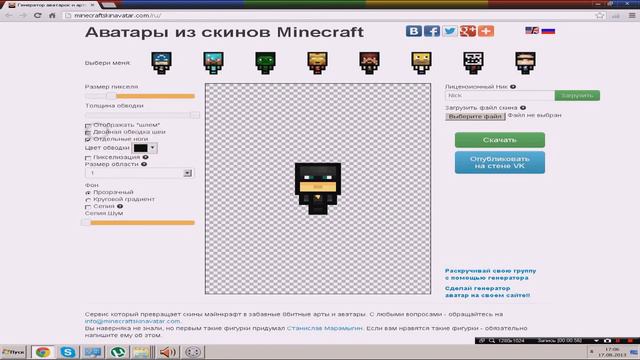
Task: Pick the gold Iron Man sample skin
Action: [317, 63]
